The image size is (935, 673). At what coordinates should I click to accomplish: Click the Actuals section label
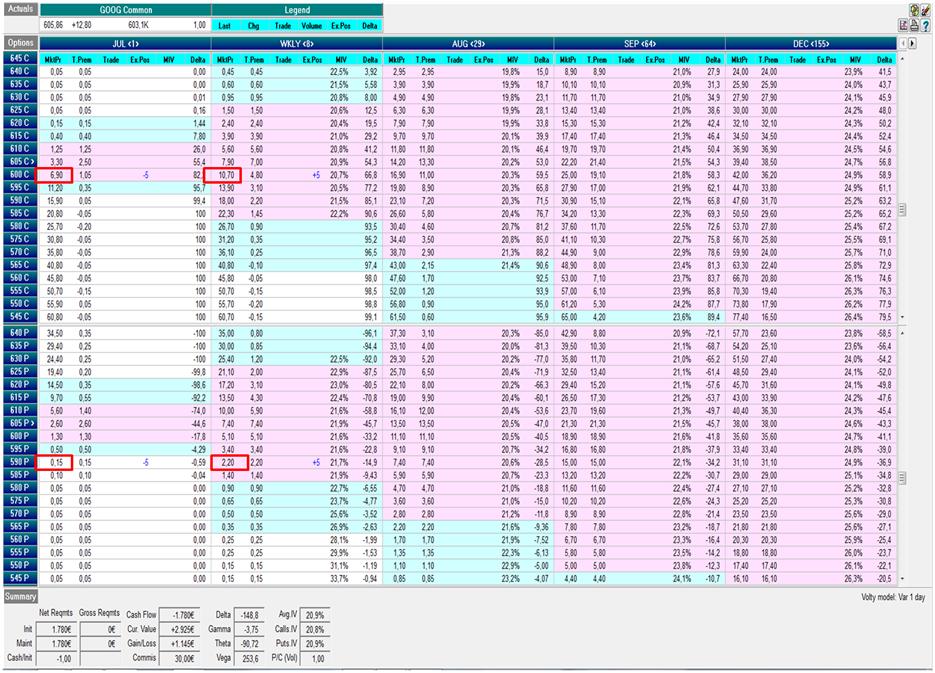pos(20,9)
